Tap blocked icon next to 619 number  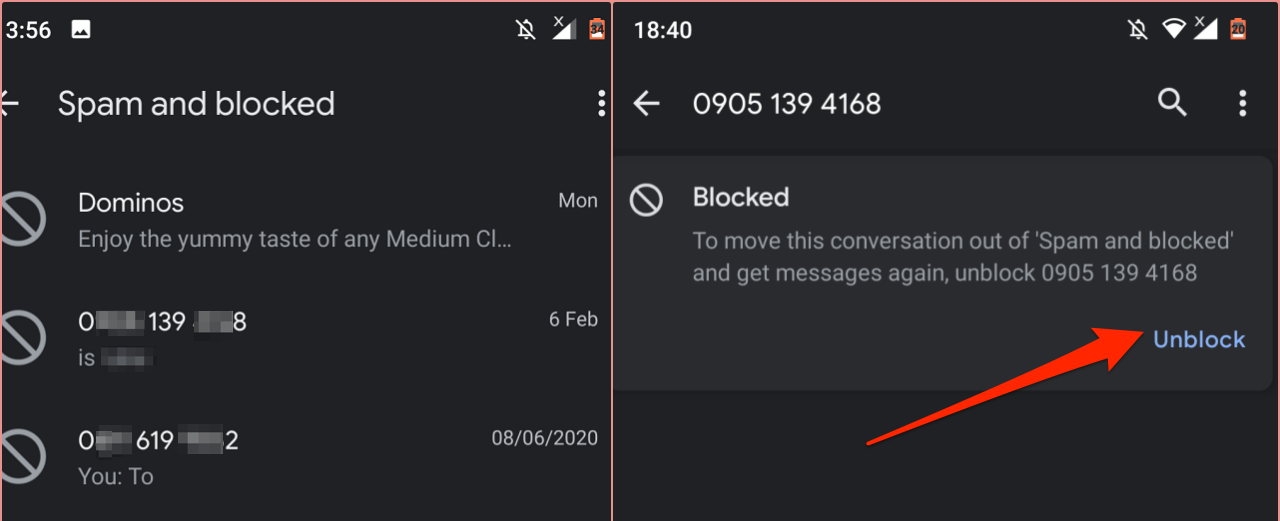[22, 456]
